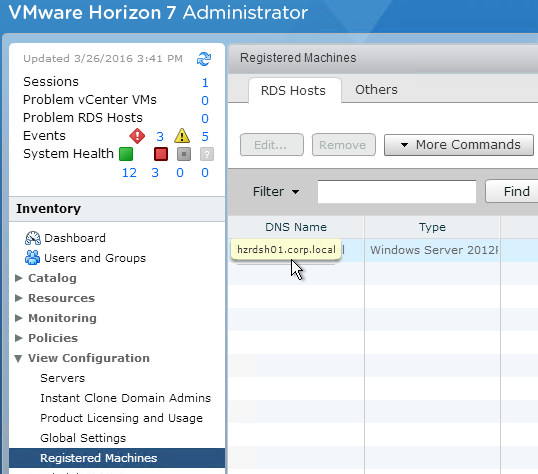Click the green System Health status square

126,154
